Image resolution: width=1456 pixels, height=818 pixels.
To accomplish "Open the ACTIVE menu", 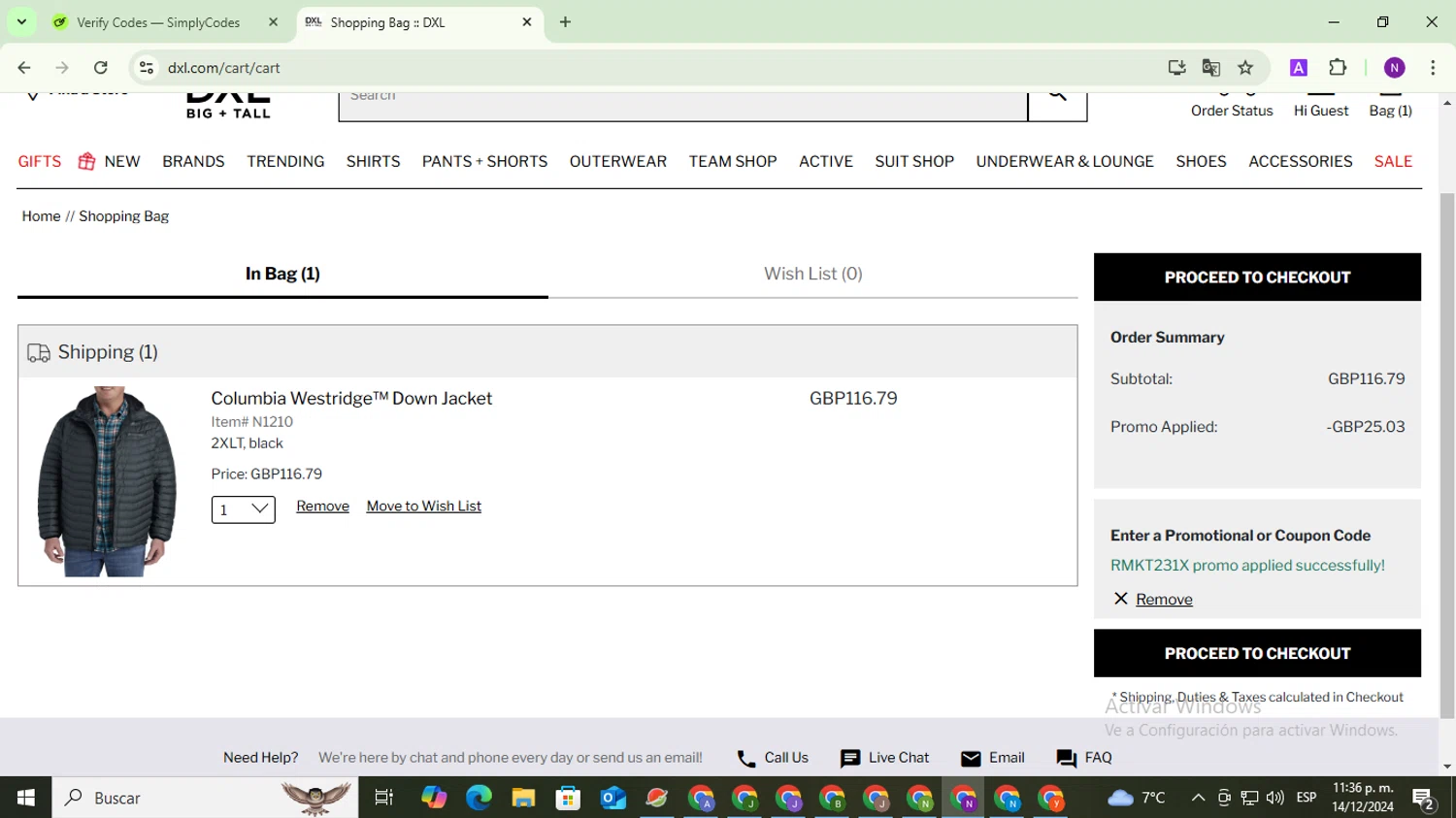I will point(826,161).
